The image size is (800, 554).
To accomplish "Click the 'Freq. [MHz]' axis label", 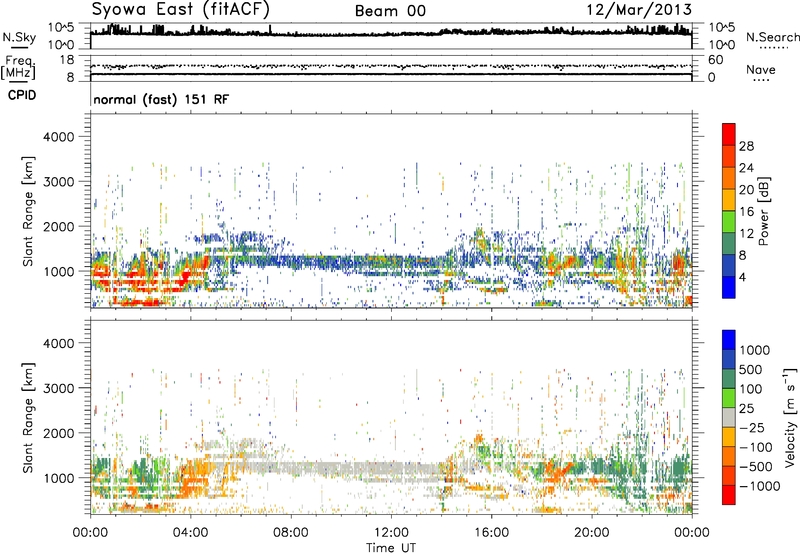I will coord(18,68).
